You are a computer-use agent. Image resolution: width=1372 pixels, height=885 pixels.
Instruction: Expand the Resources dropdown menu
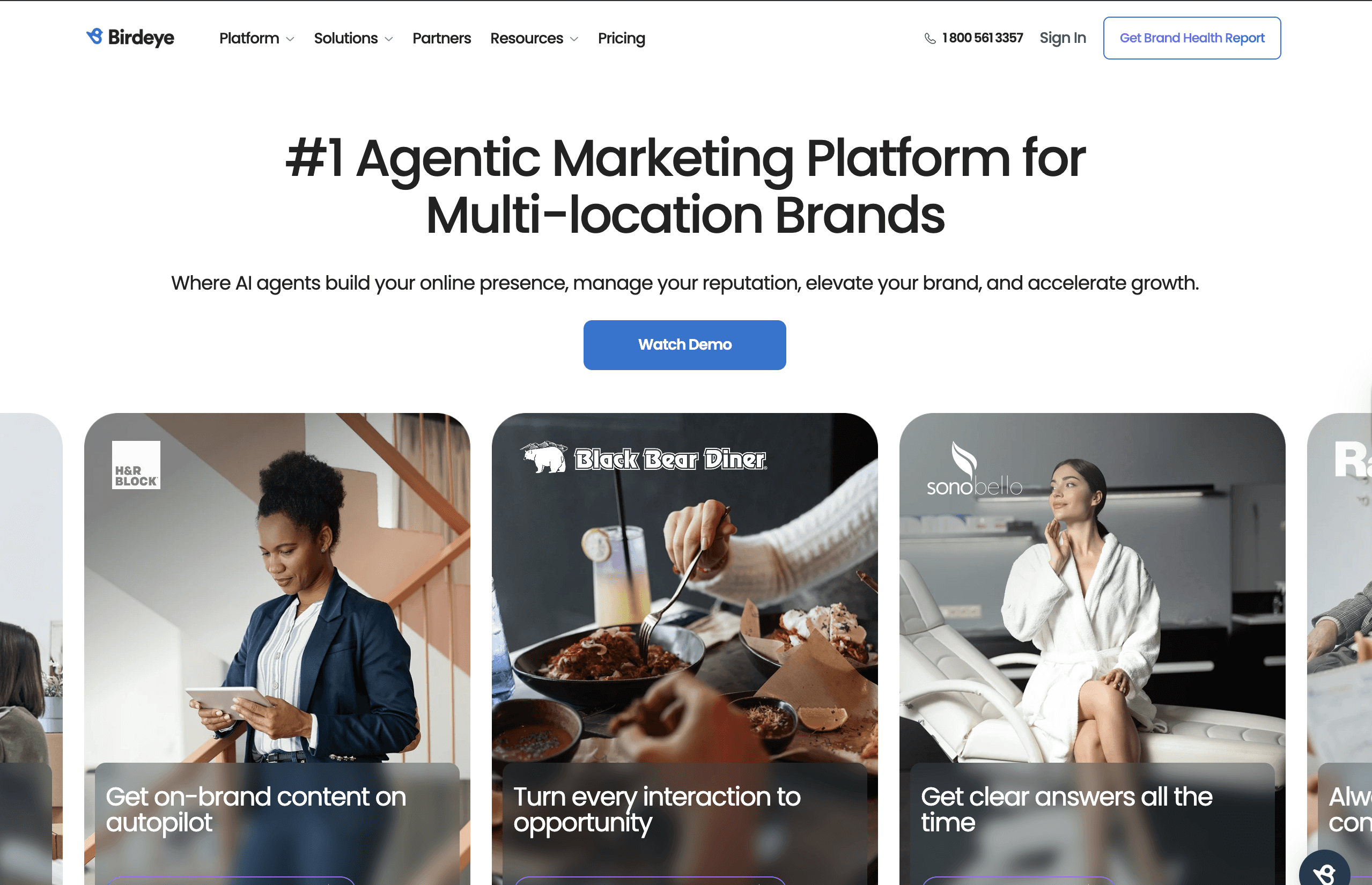coord(534,39)
